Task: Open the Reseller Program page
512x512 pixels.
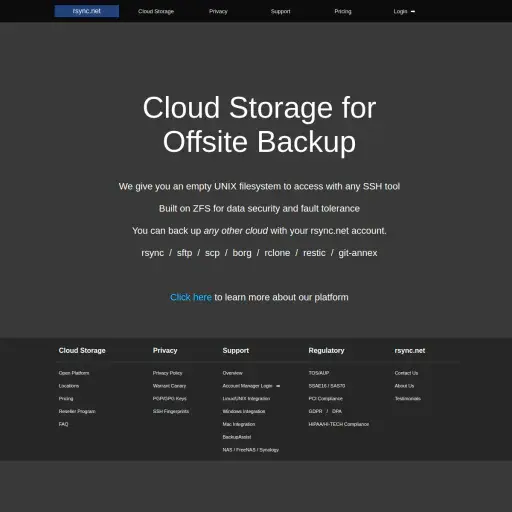Action: click(x=77, y=411)
